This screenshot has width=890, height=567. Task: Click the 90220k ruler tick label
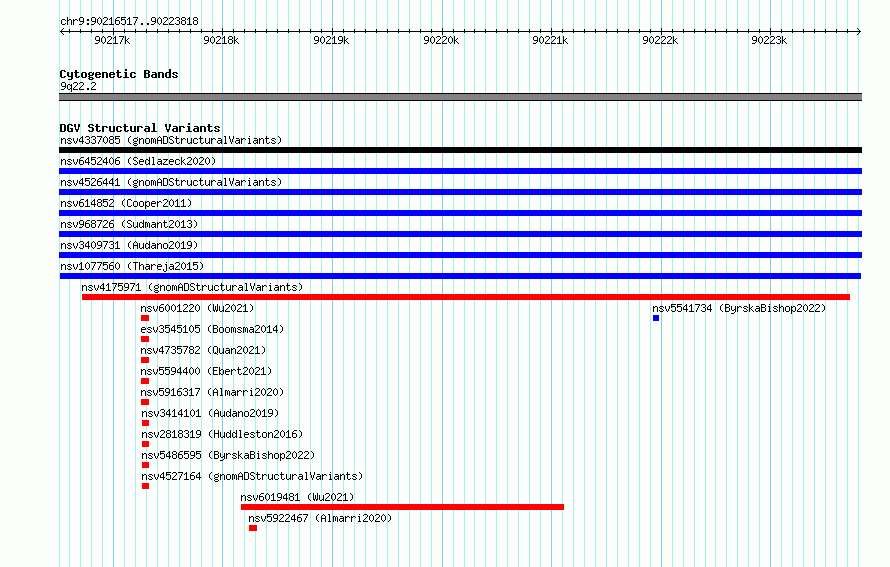pyautogui.click(x=441, y=40)
